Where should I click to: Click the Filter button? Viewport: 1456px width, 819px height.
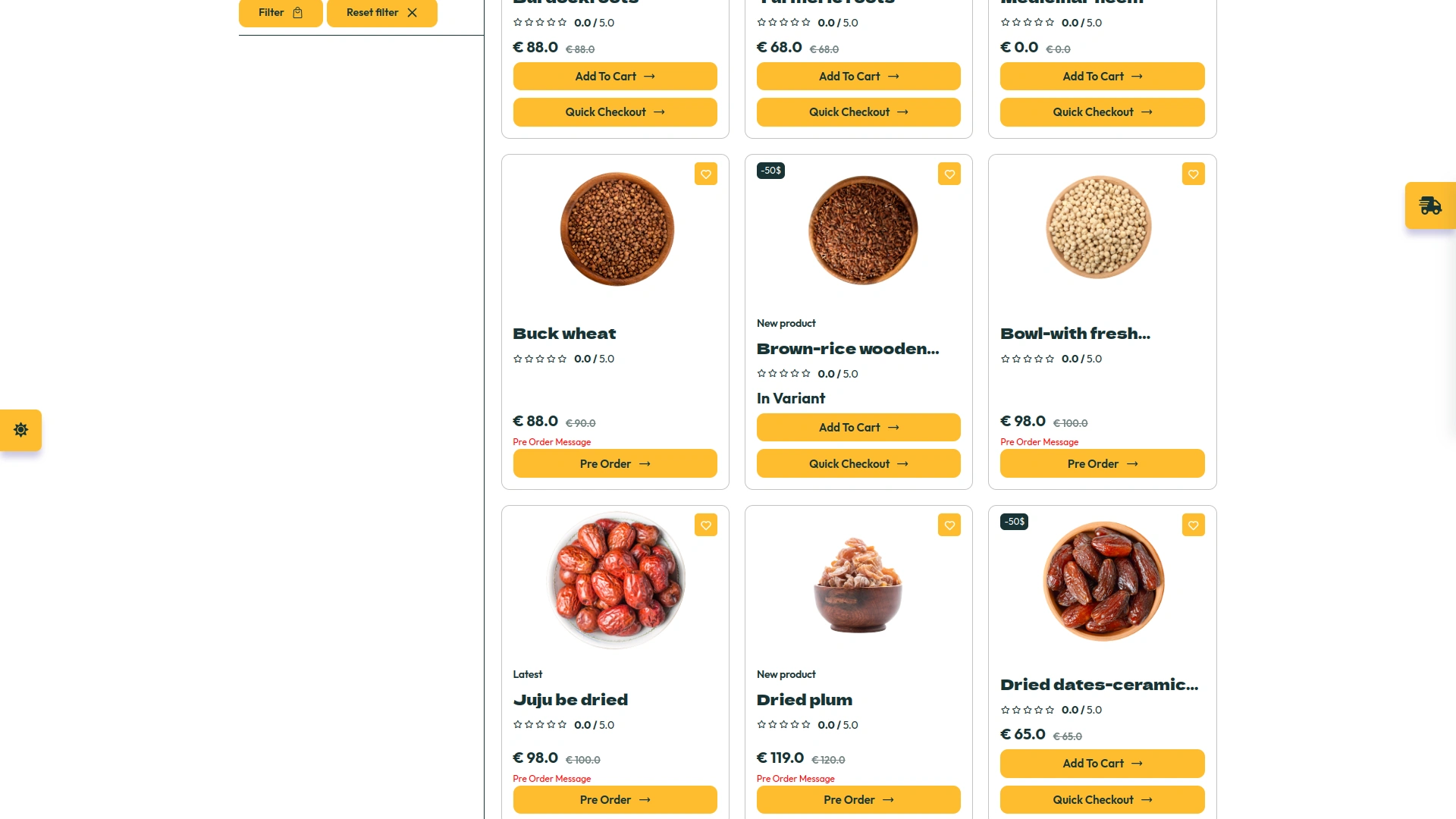(281, 13)
